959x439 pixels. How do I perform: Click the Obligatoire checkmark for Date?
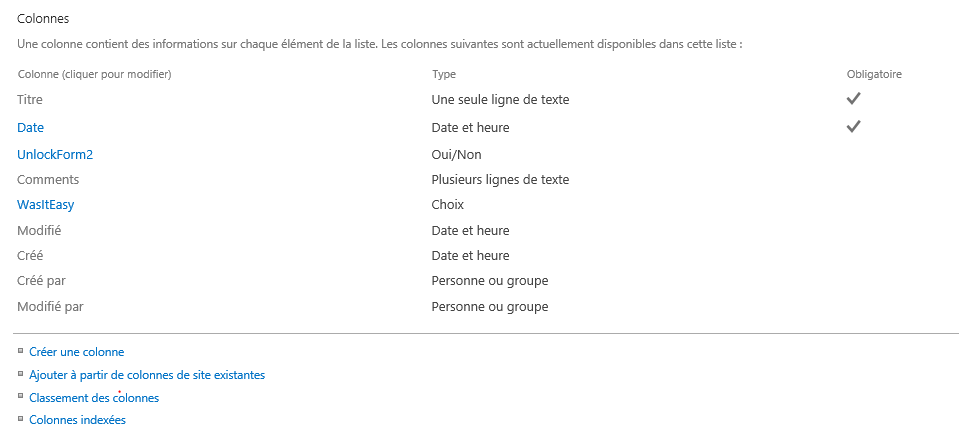point(853,127)
